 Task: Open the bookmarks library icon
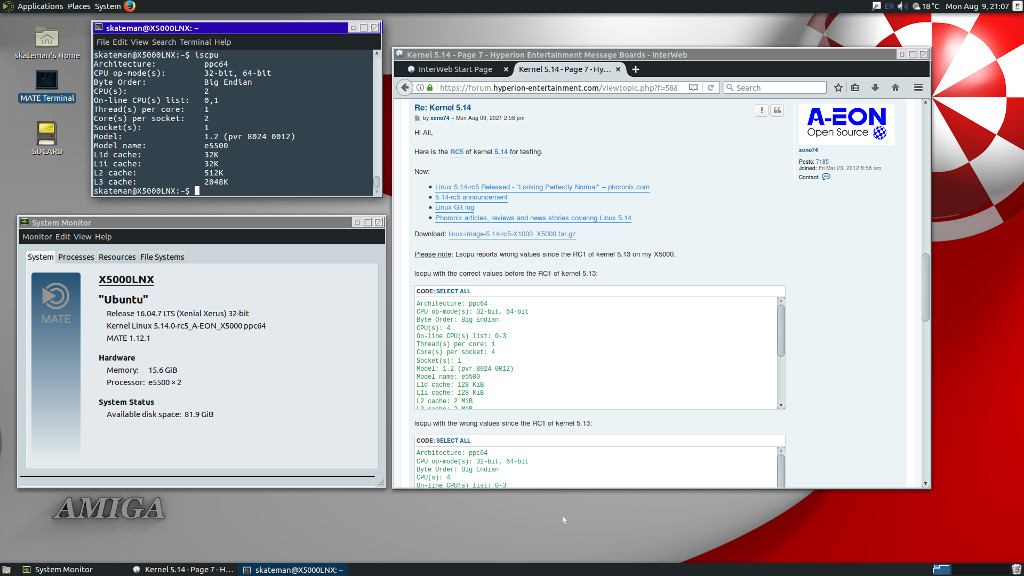click(855, 88)
